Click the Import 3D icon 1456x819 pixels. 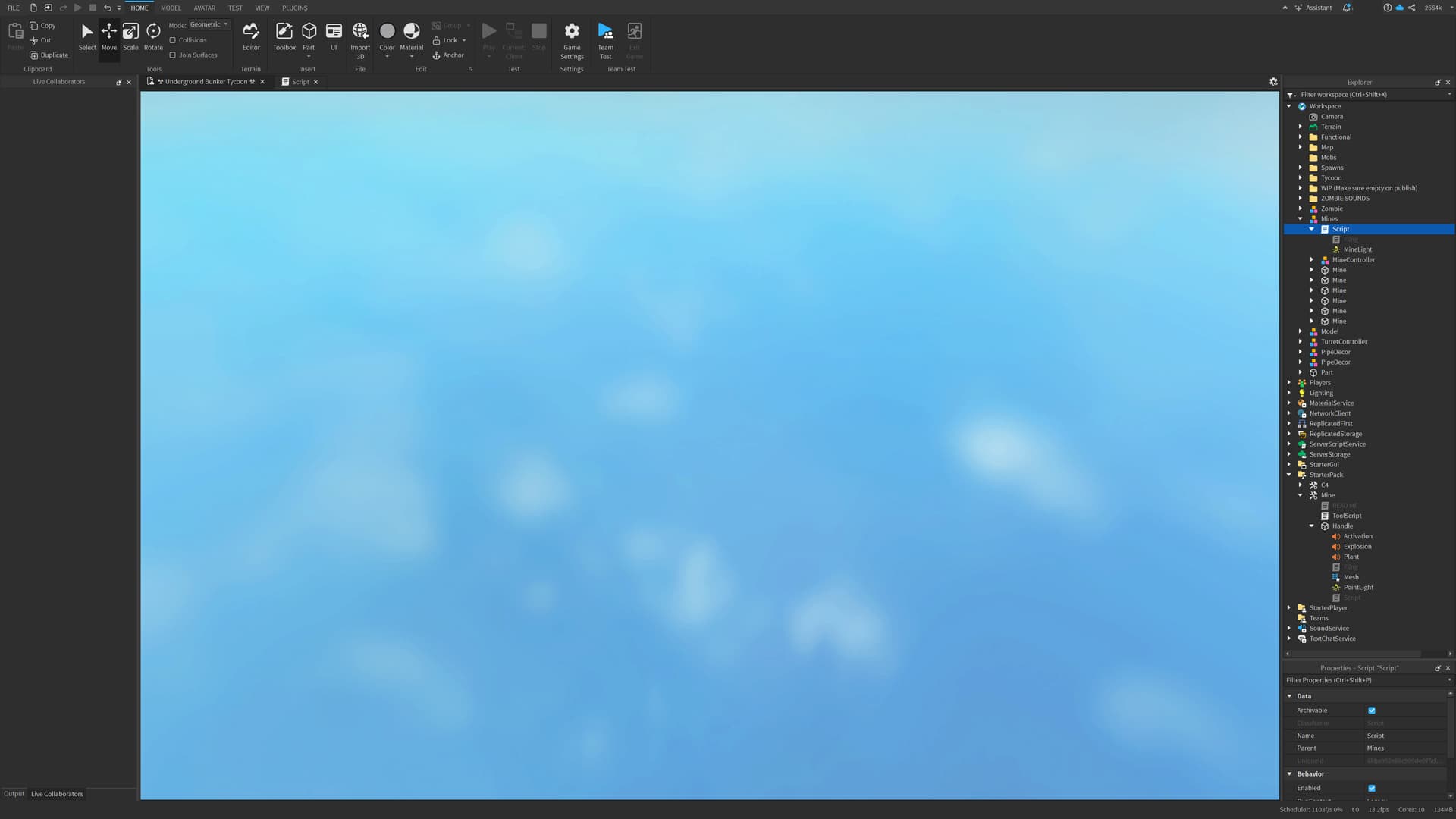(x=360, y=31)
